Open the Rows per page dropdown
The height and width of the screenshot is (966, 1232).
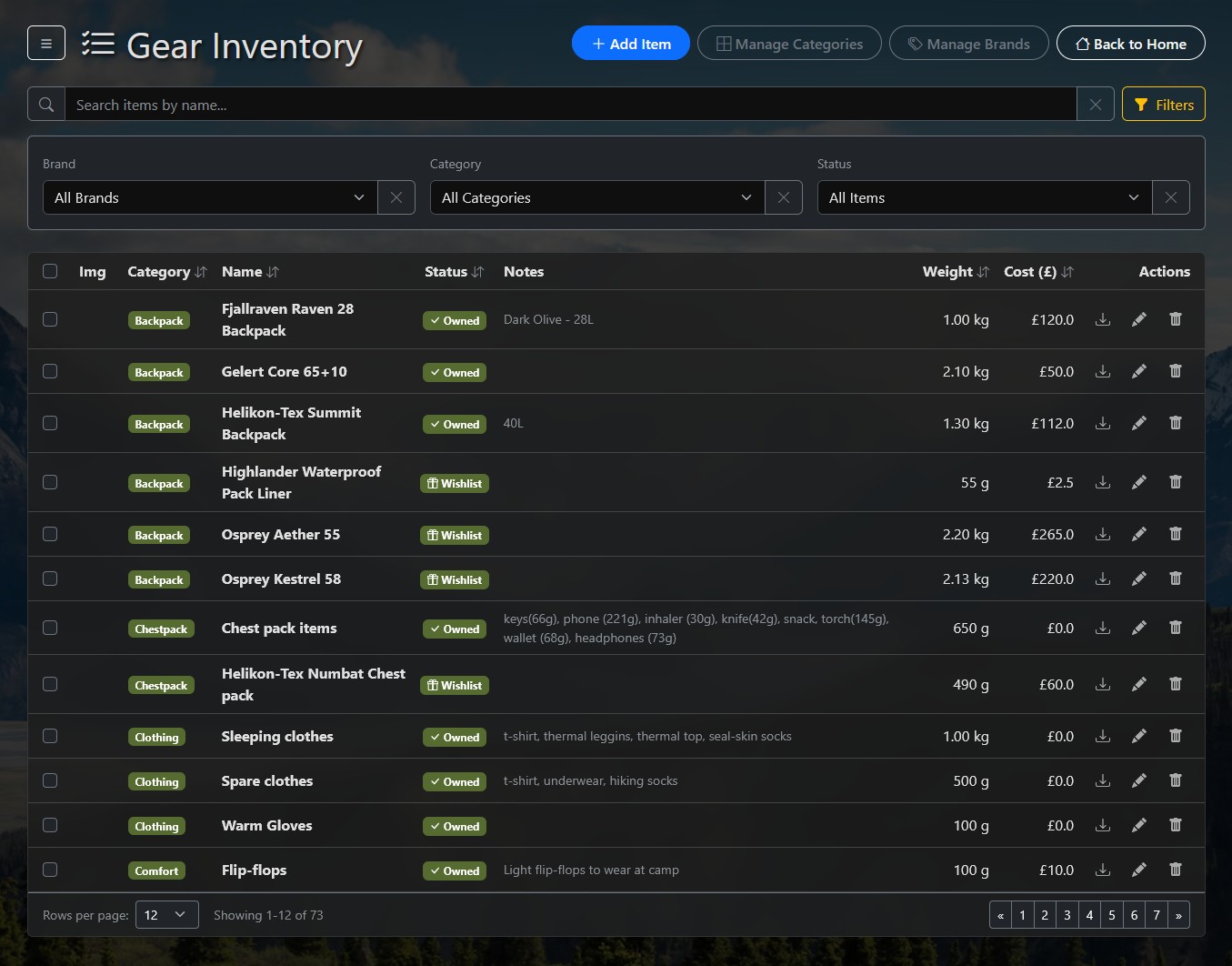pyautogui.click(x=166, y=914)
